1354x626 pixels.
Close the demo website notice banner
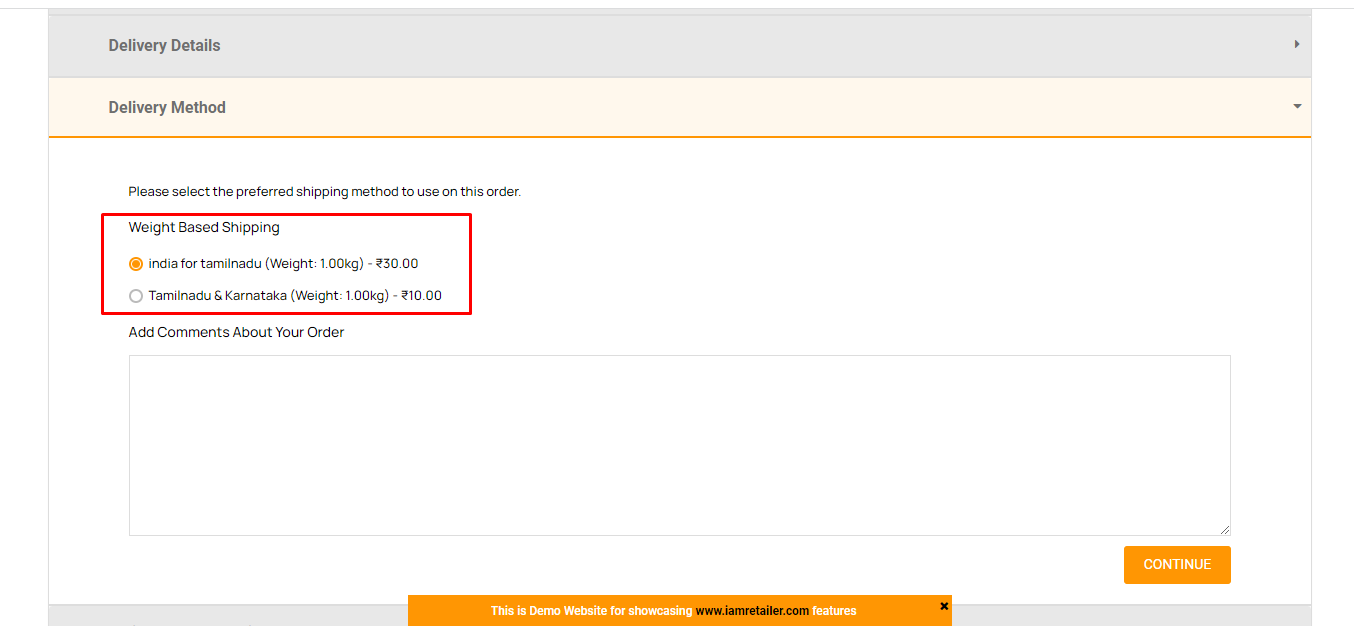(x=944, y=606)
